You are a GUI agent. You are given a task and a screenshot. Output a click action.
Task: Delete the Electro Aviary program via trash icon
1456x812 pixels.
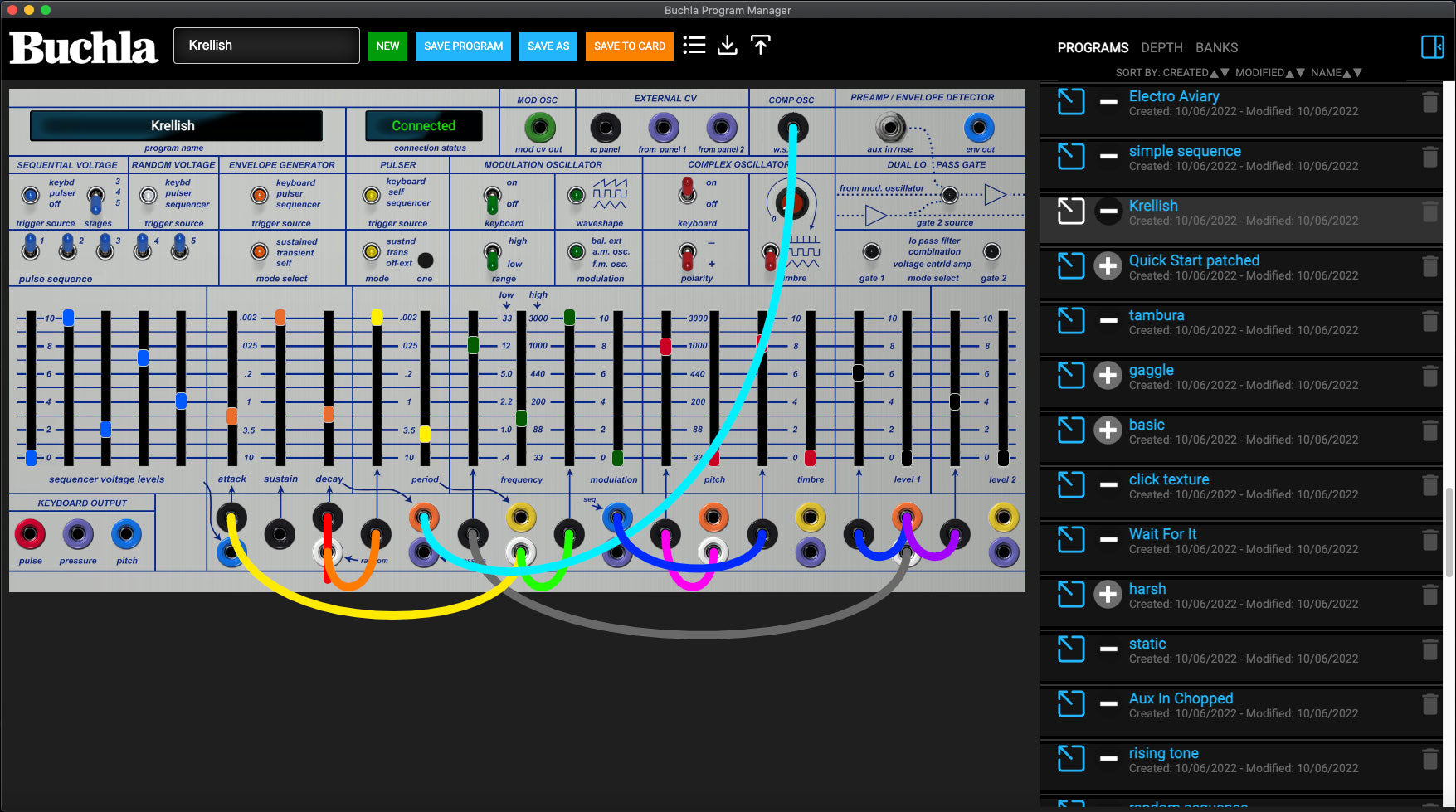point(1429,102)
